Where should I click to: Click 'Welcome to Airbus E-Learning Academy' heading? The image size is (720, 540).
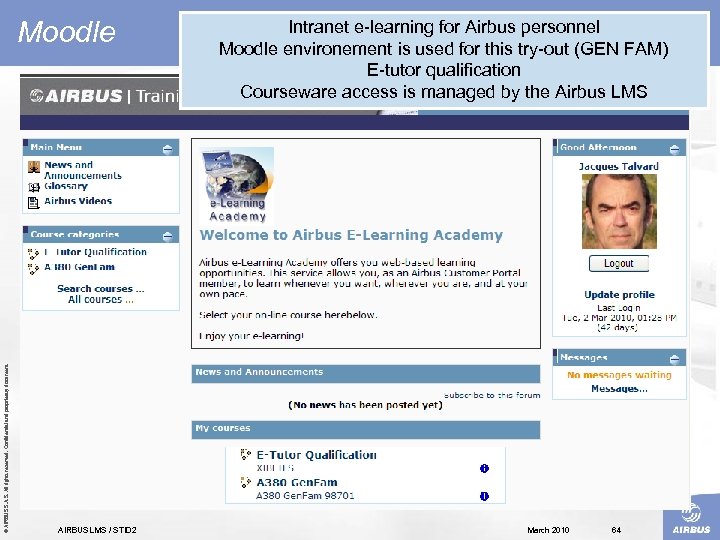(351, 235)
